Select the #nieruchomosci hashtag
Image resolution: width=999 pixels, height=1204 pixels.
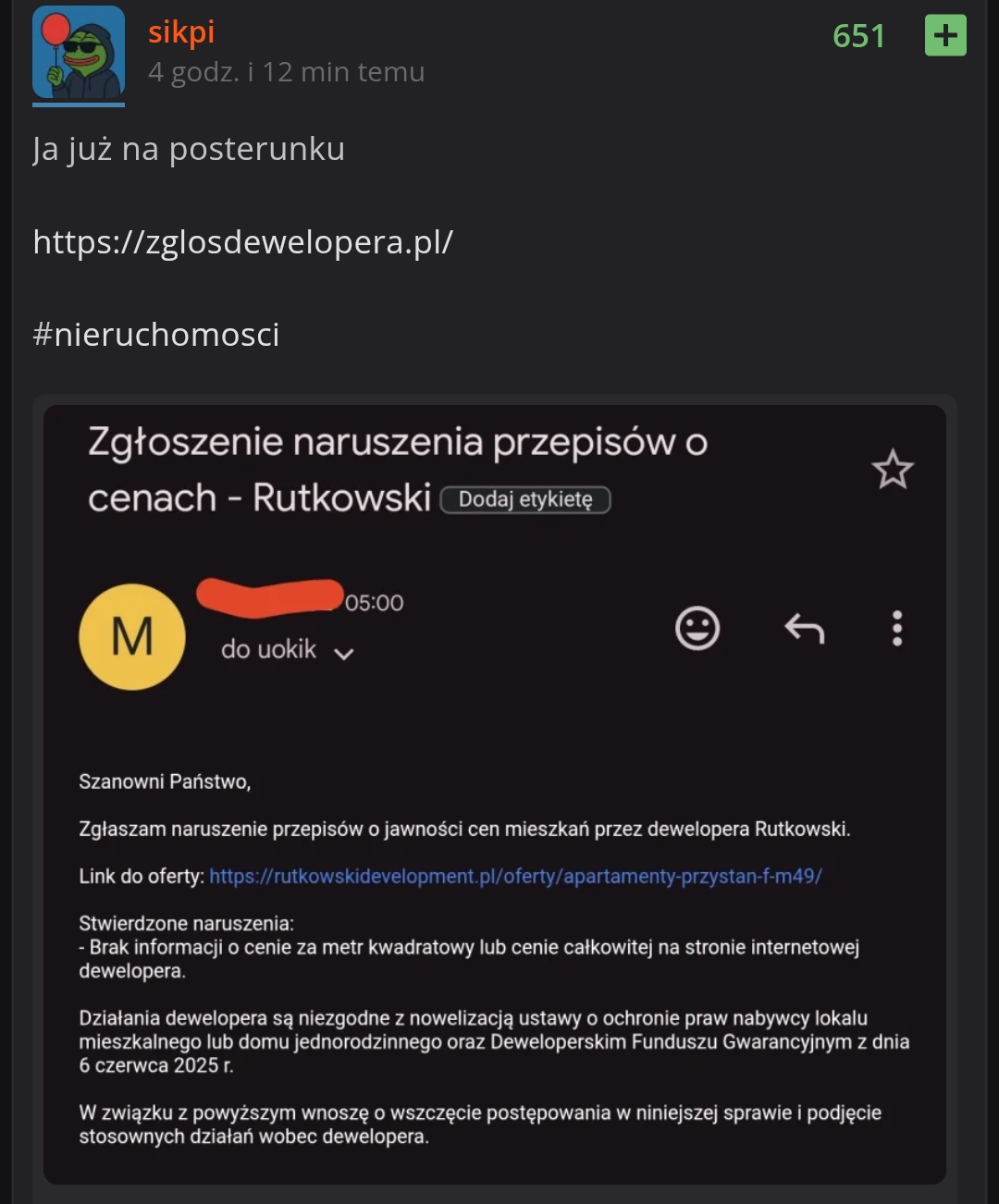156,334
